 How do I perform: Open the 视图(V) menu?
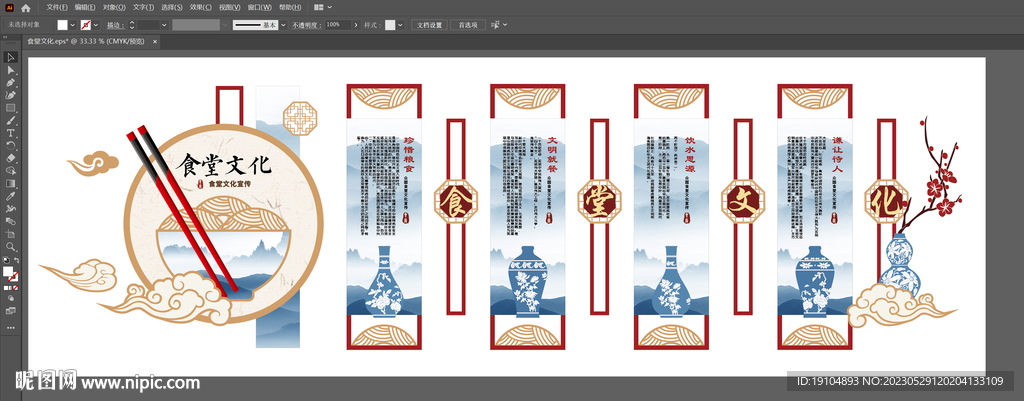click(x=229, y=7)
